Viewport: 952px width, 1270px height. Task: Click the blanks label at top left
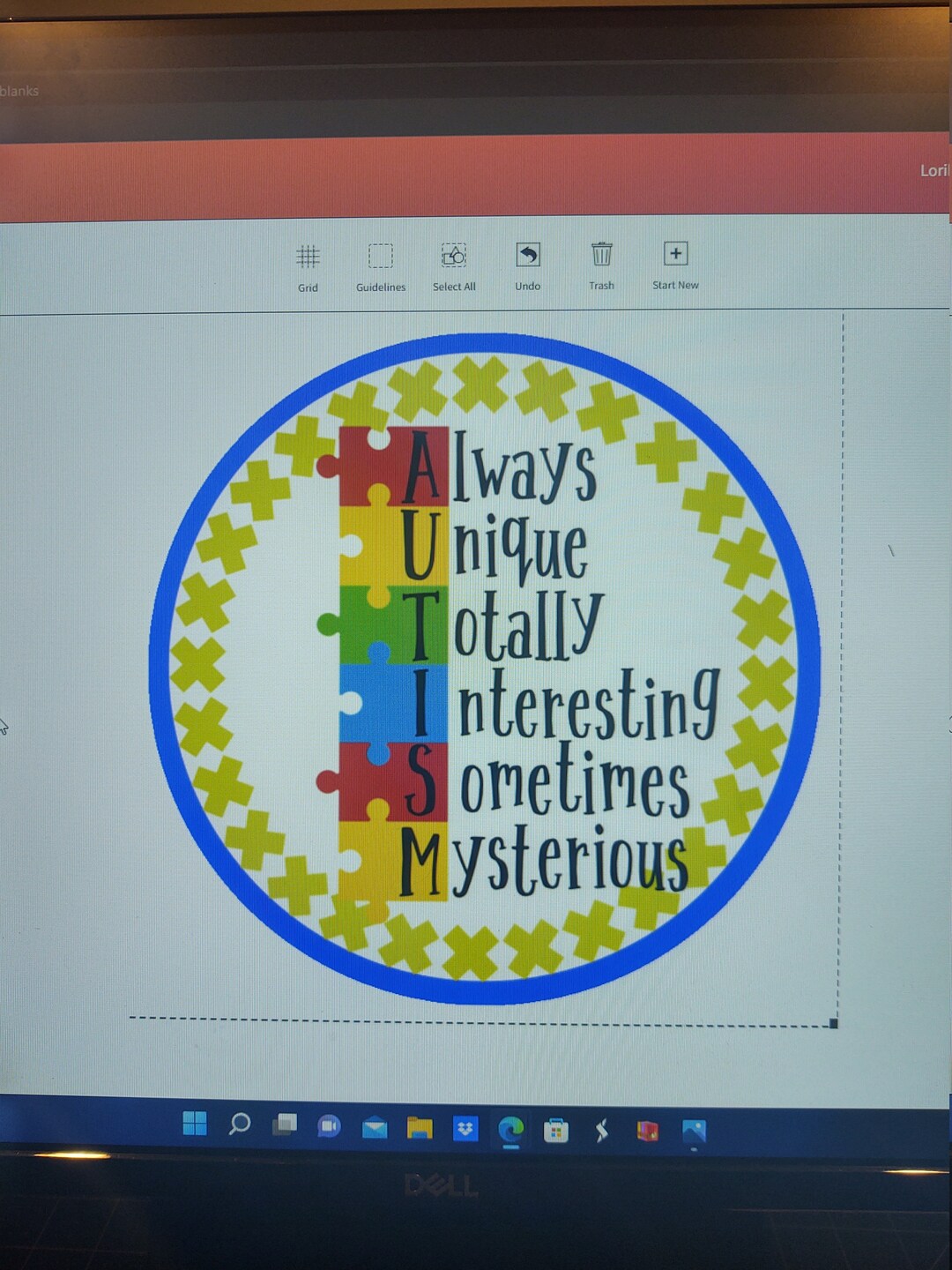[x=19, y=90]
